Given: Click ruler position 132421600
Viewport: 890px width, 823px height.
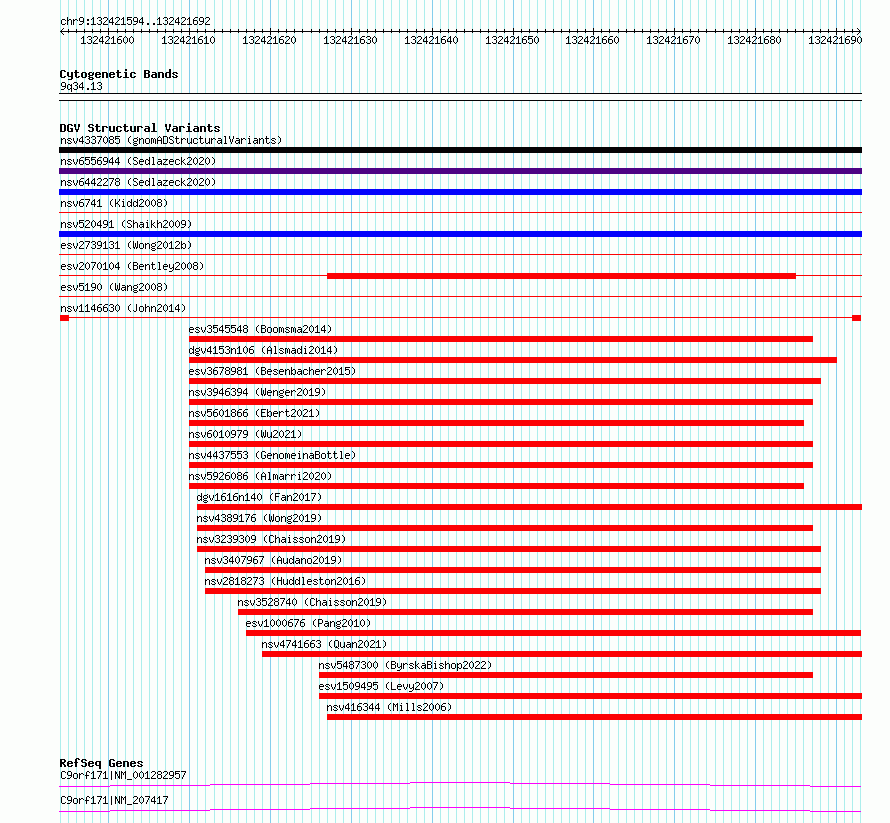Looking at the screenshot, I should [x=107, y=40].
